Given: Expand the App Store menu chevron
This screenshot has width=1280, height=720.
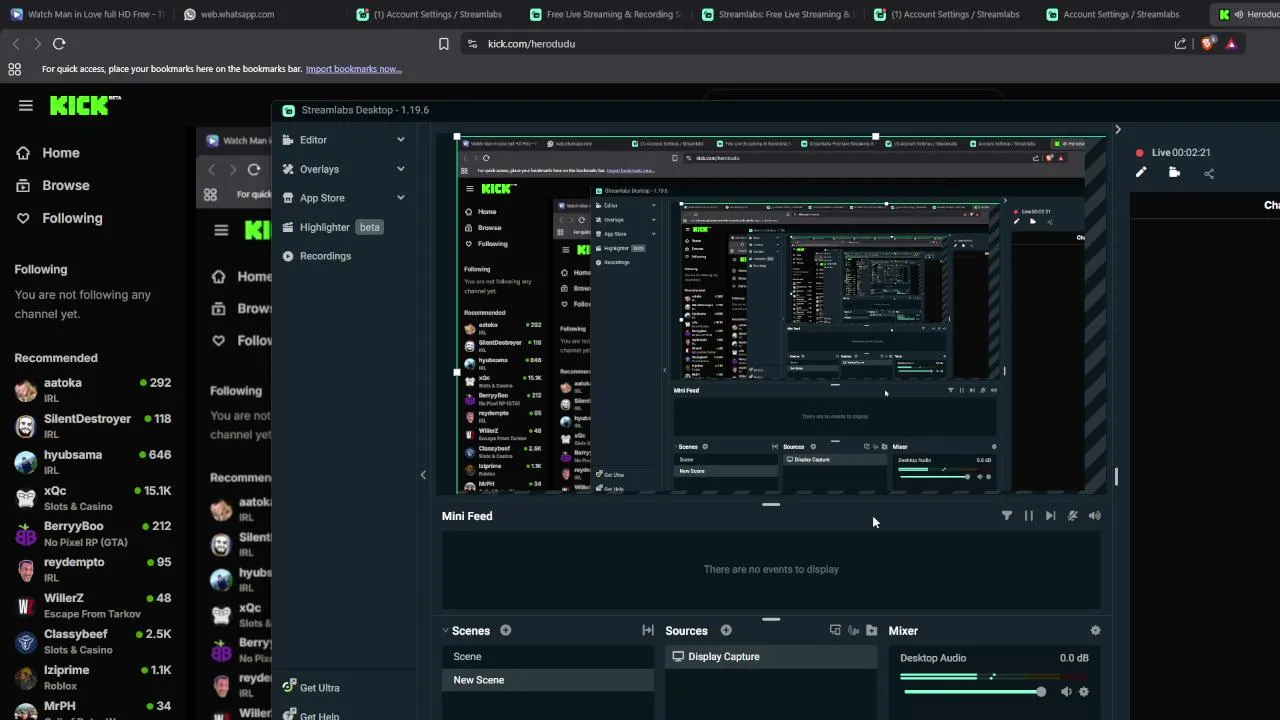Looking at the screenshot, I should coord(401,198).
